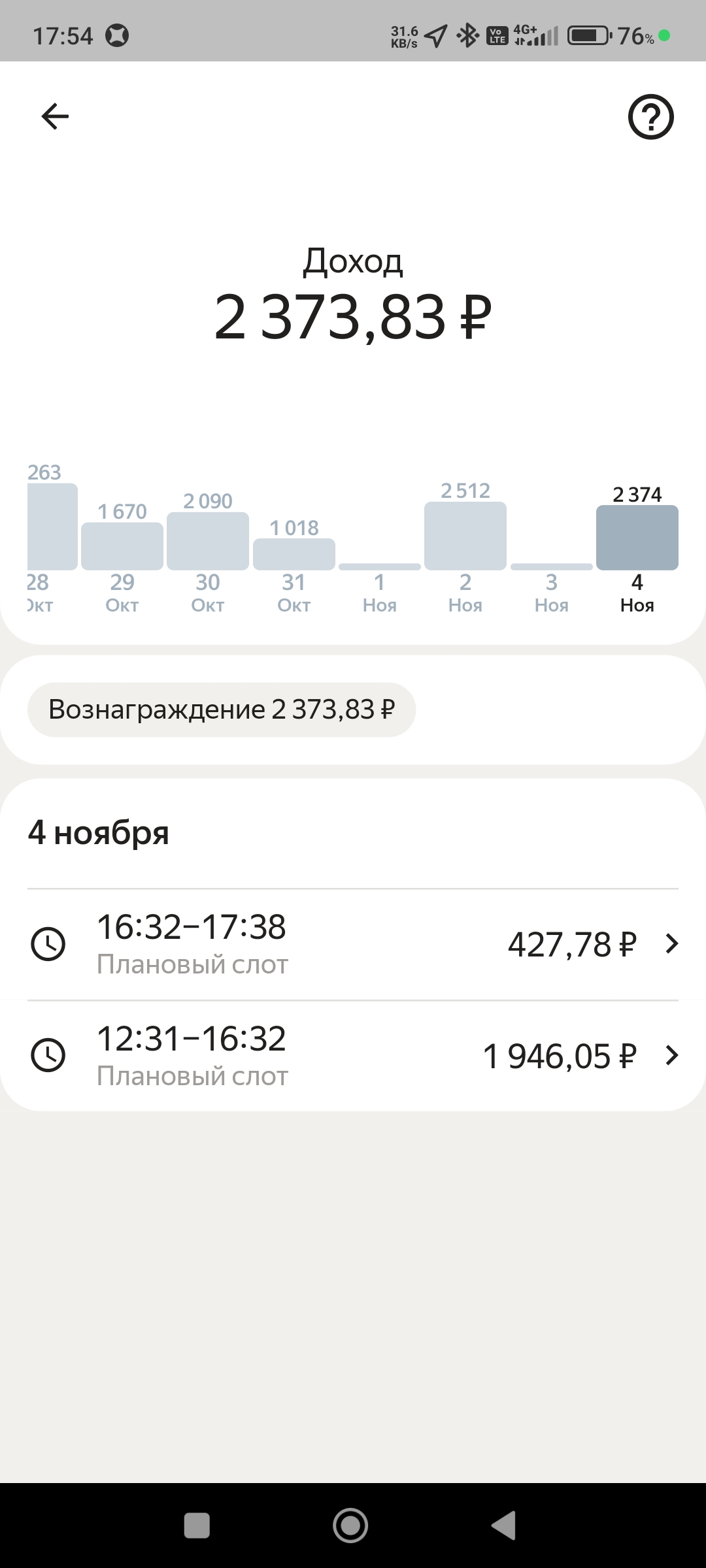
Task: Expand the 1 946,05 ₽ slot chevron
Action: pos(671,1056)
